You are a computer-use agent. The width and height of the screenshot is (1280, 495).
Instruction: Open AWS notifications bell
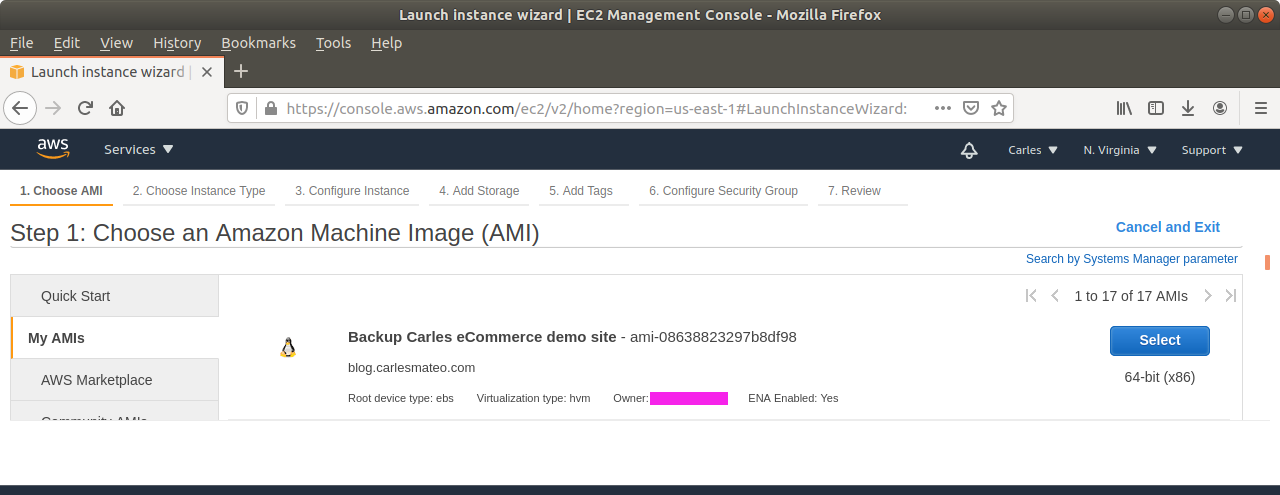click(968, 150)
